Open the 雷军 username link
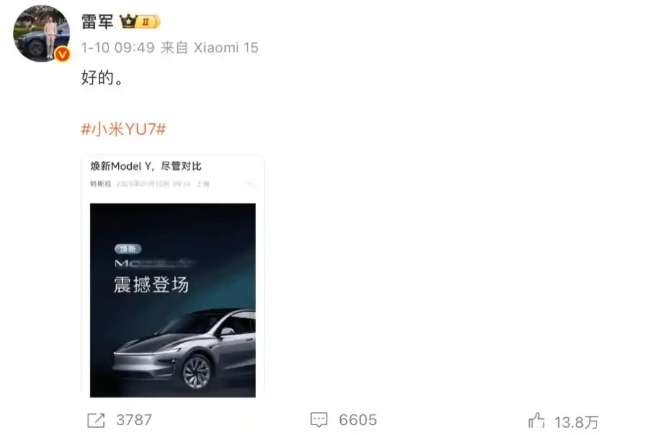The width and height of the screenshot is (656, 435). (x=97, y=22)
